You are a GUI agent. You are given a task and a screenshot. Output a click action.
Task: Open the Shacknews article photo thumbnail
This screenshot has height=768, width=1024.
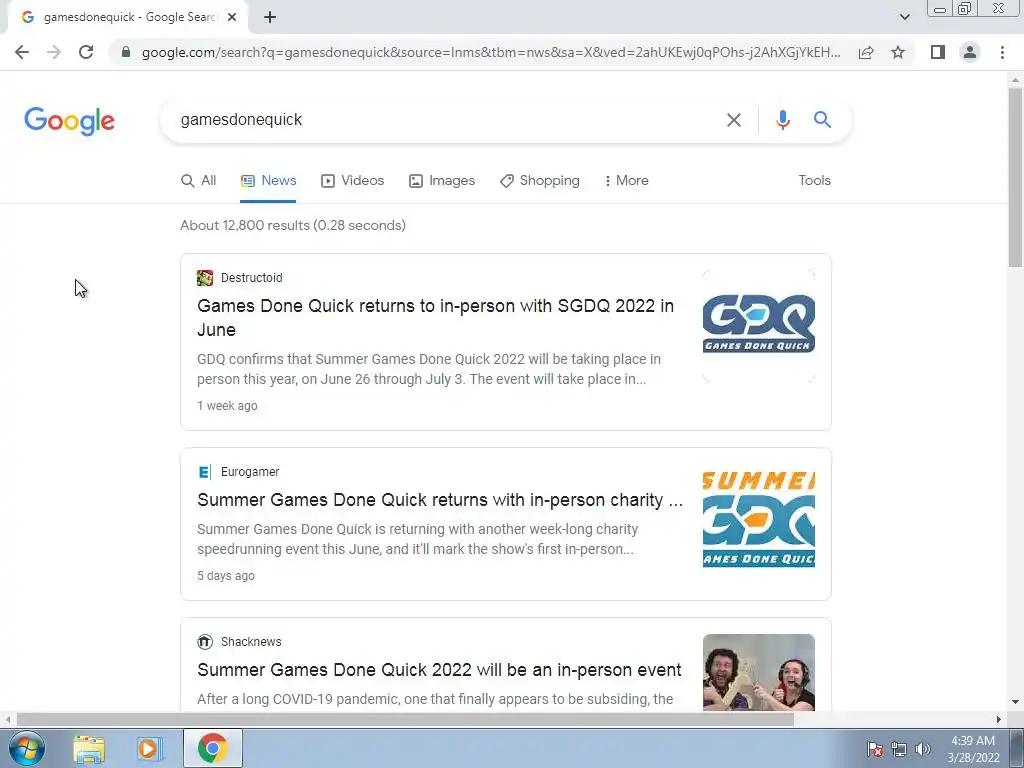[x=759, y=672]
